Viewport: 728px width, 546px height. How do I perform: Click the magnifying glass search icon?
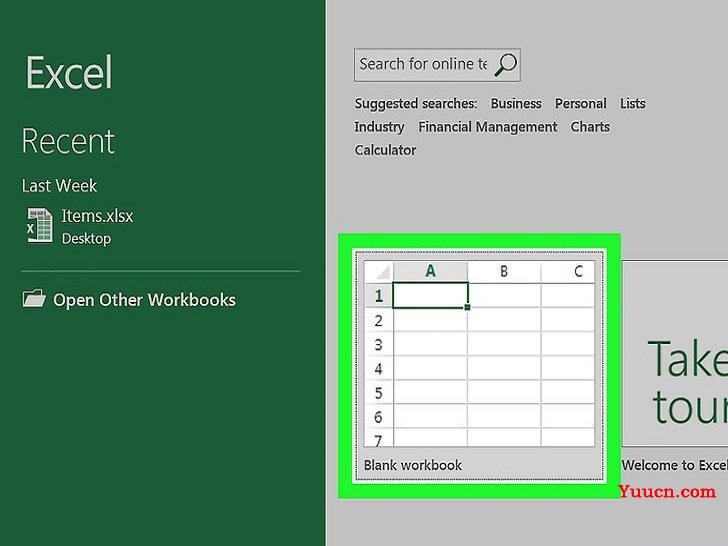tap(505, 65)
